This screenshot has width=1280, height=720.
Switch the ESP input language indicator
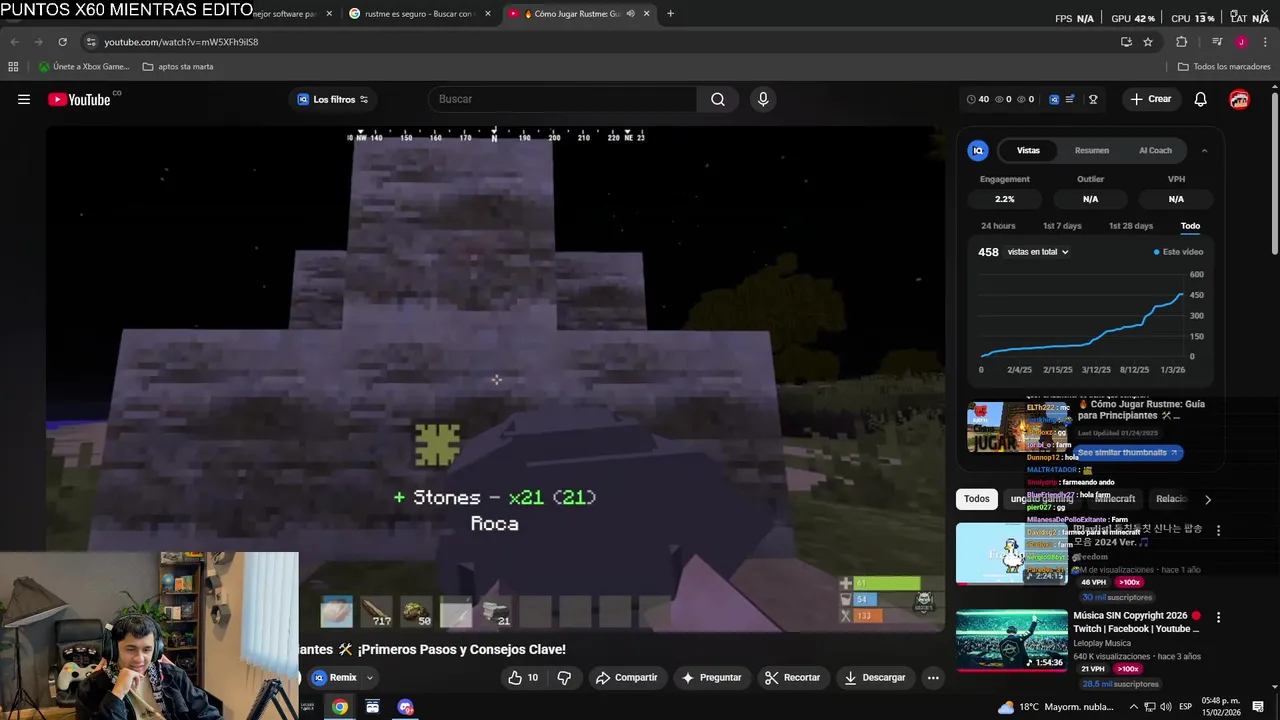[1185, 707]
